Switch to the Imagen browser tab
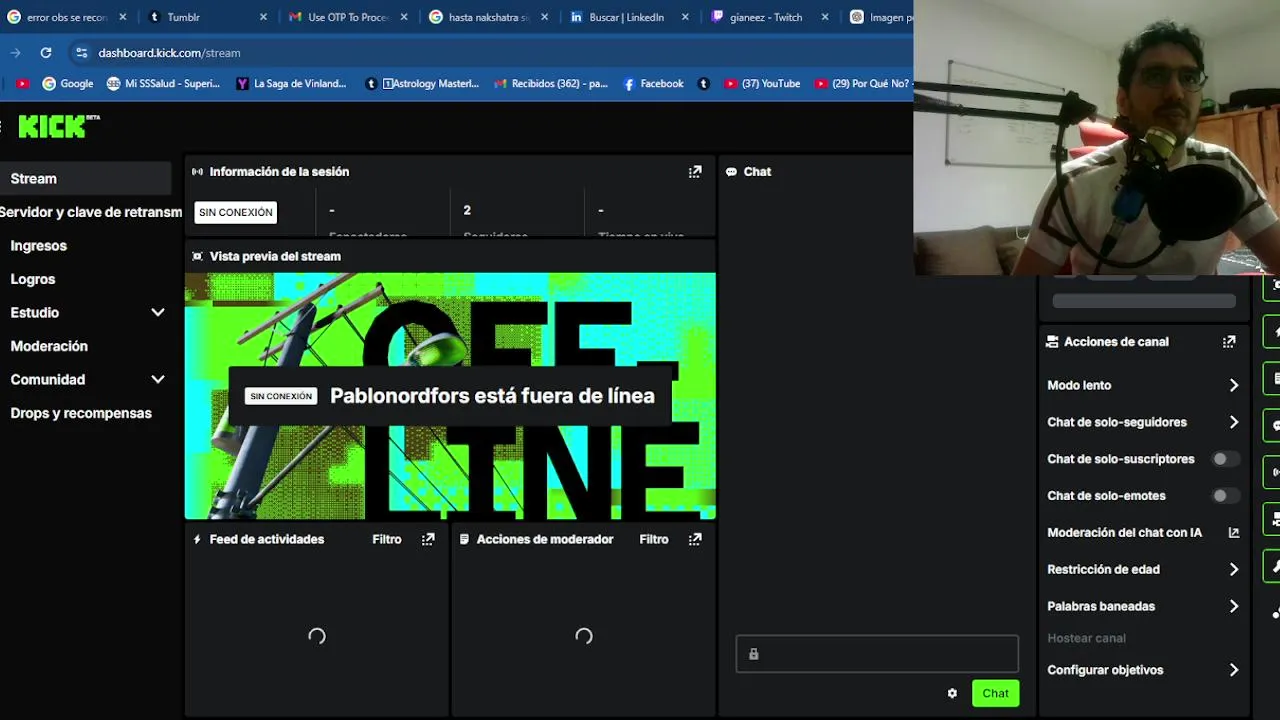The width and height of the screenshot is (1280, 720). pos(879,17)
